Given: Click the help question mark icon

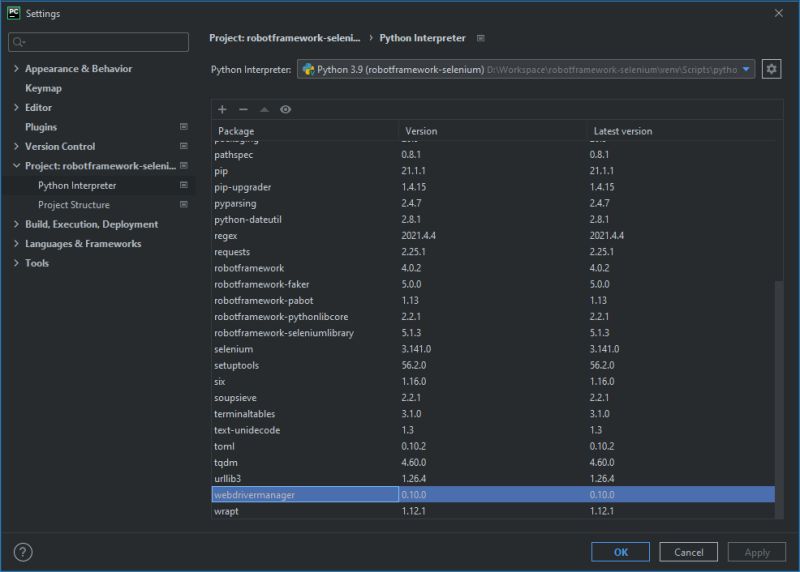Looking at the screenshot, I should click(23, 552).
